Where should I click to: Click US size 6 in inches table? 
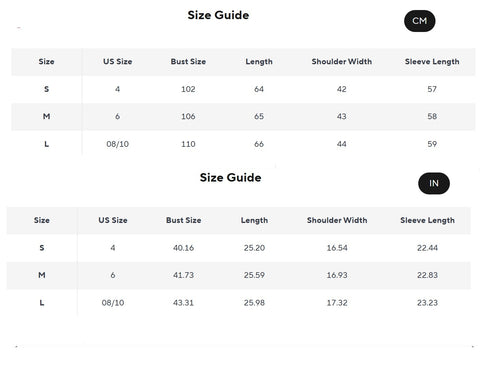tap(113, 275)
